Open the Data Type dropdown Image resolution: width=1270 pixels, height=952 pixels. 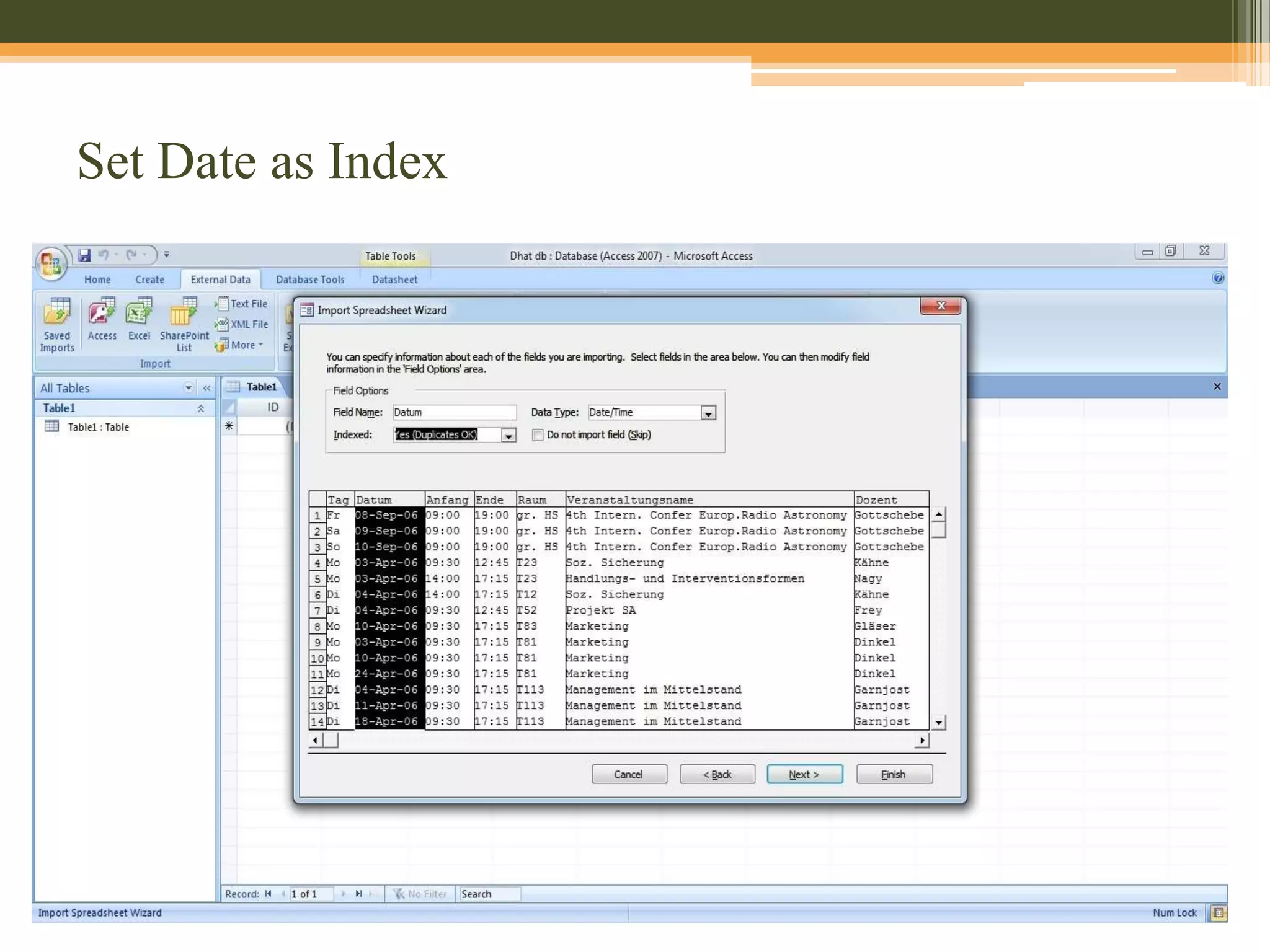coord(708,413)
